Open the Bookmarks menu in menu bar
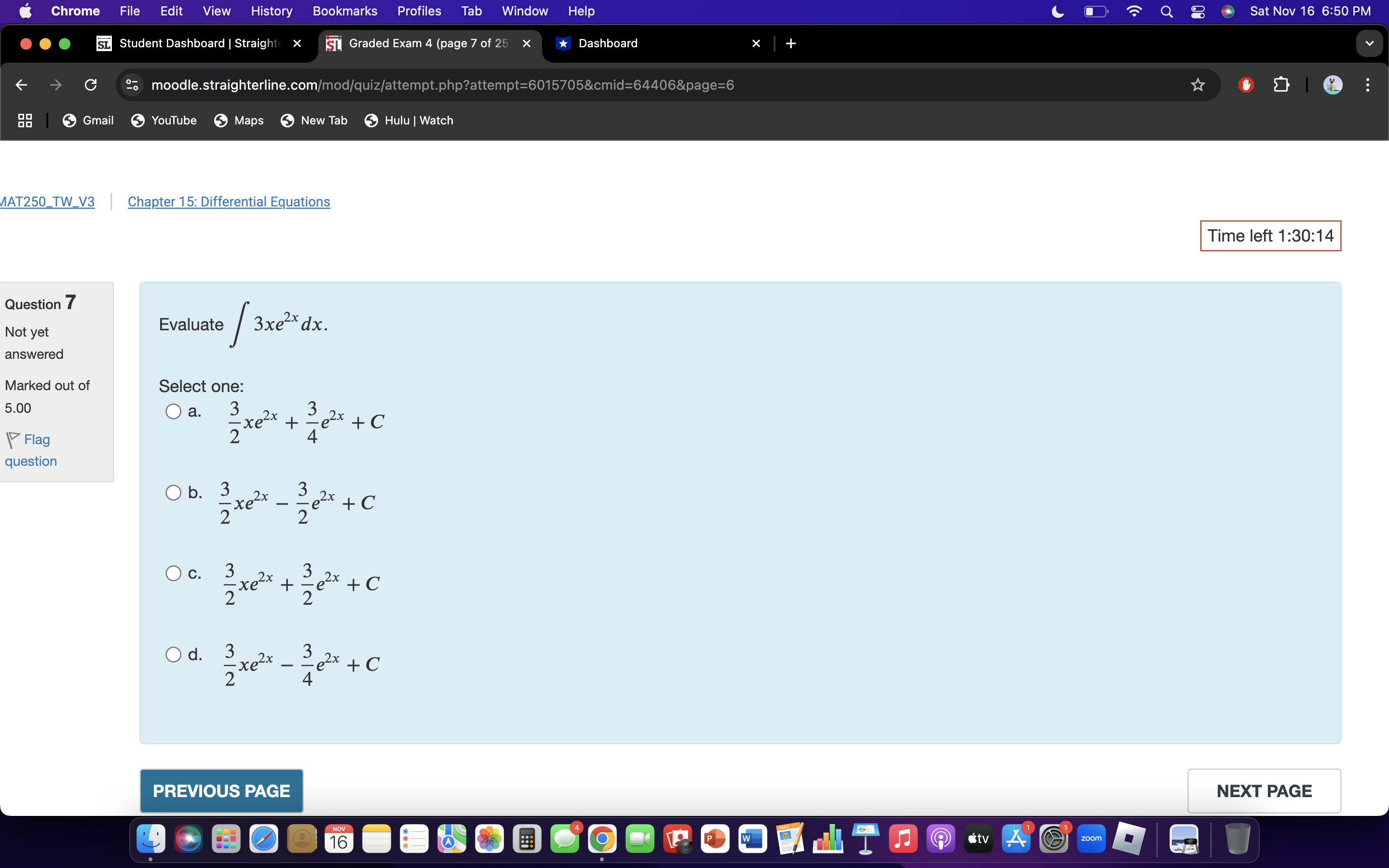This screenshot has height=868, width=1389. pos(345,11)
